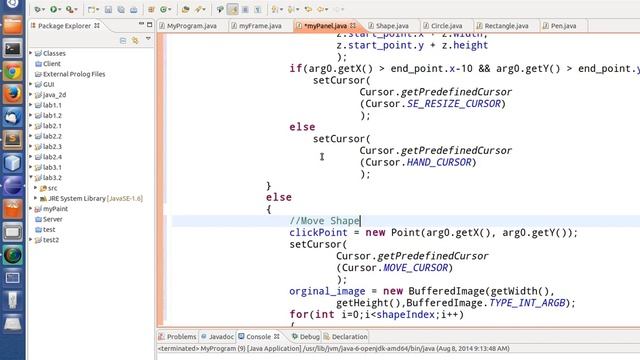Image resolution: width=640 pixels, height=360 pixels.
Task: Click the Last Edit Location icon
Action: [x=308, y=9]
